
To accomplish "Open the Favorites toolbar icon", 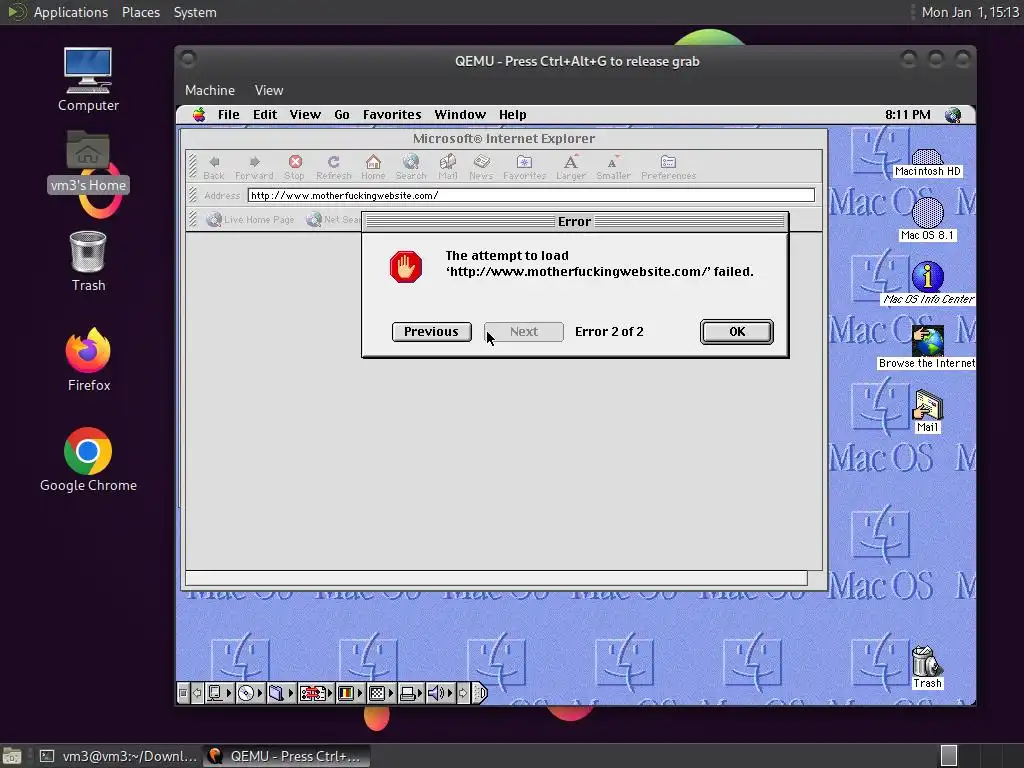I will pos(524,162).
